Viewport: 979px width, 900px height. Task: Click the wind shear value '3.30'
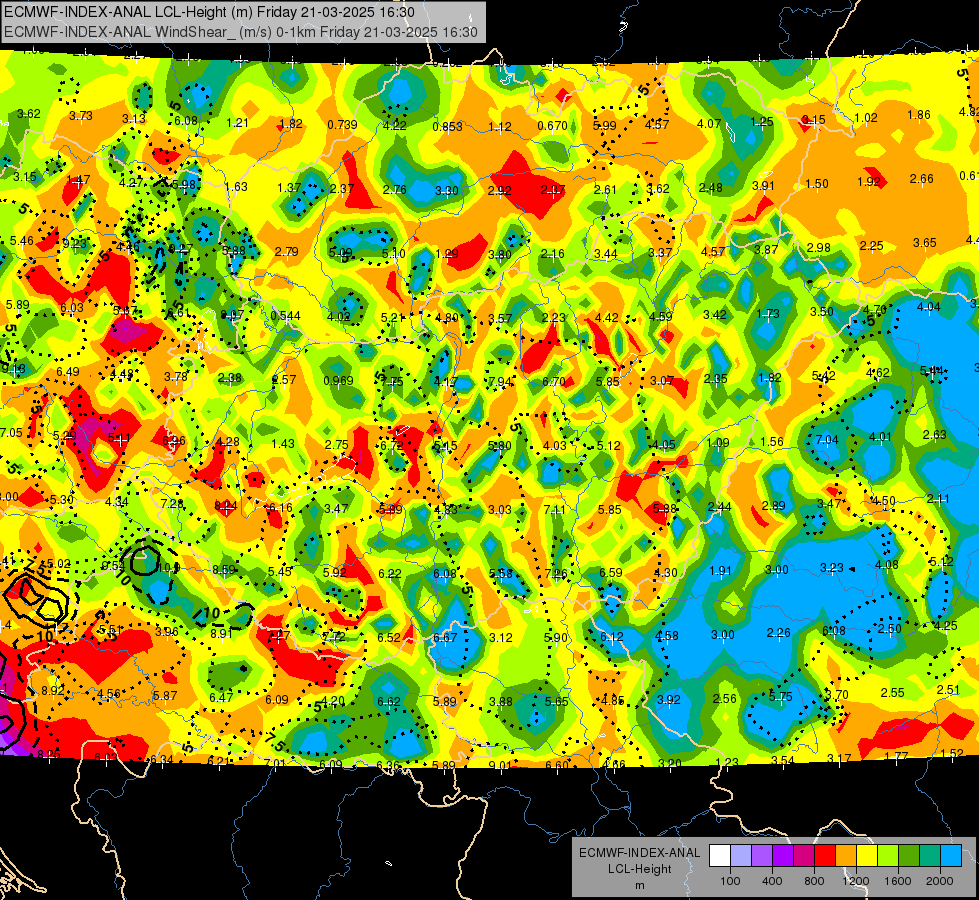click(447, 190)
